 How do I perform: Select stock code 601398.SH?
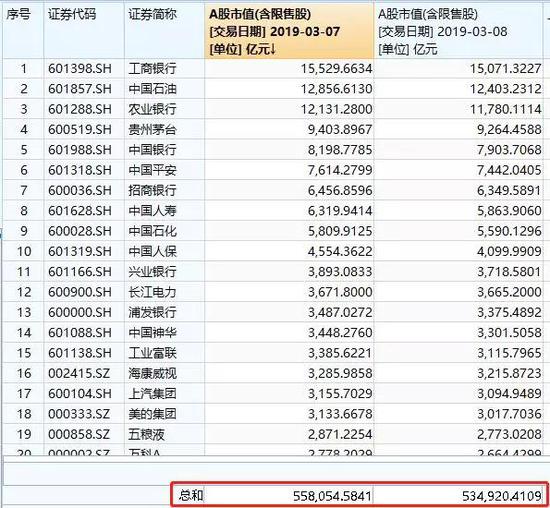pyautogui.click(x=80, y=69)
